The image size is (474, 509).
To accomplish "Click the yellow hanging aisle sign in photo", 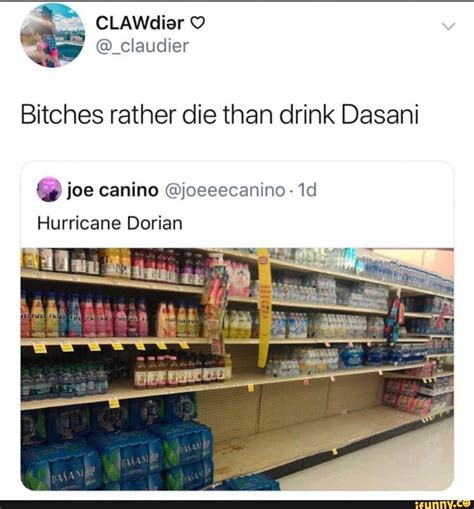I will [x=263, y=307].
